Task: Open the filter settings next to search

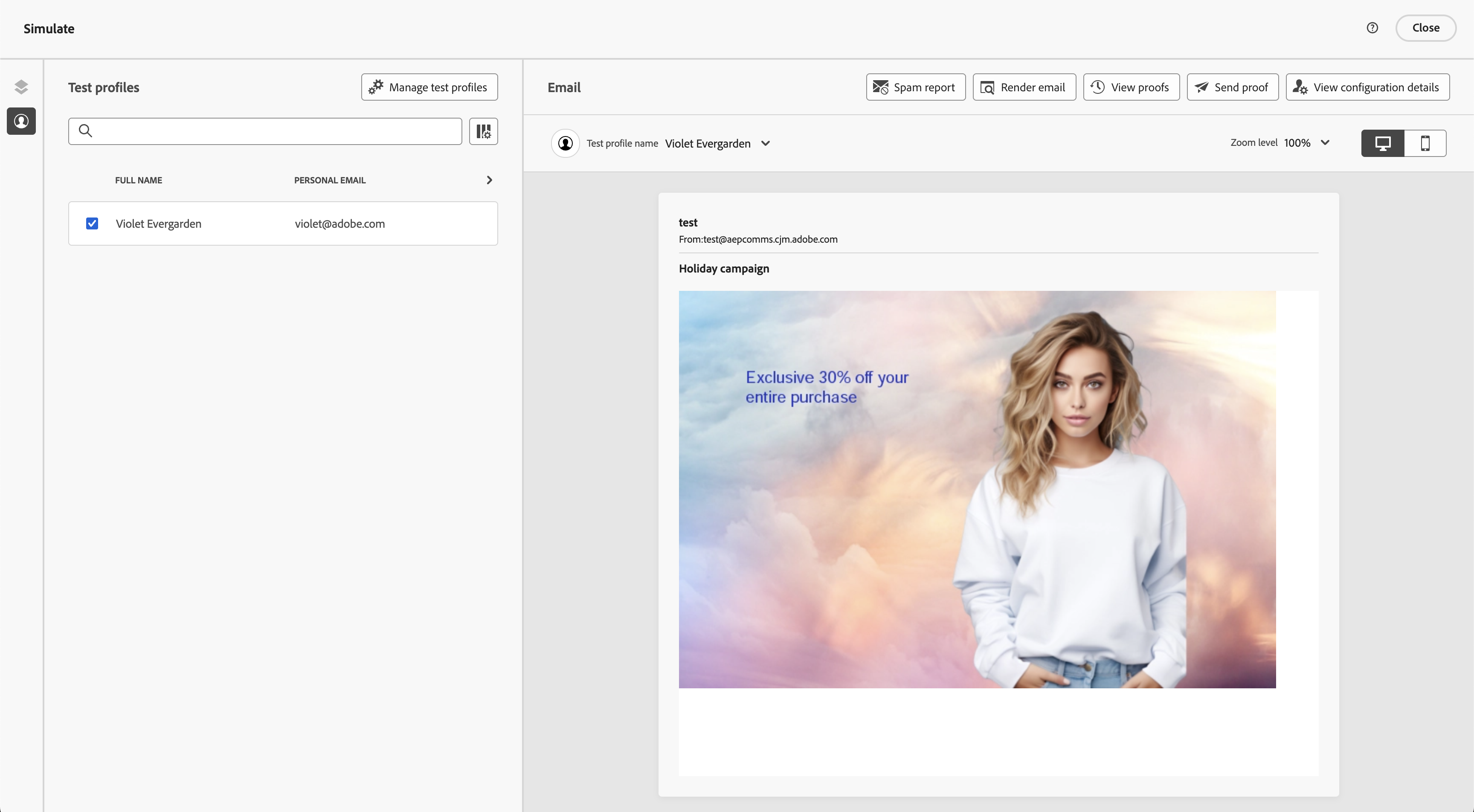Action: (x=484, y=131)
